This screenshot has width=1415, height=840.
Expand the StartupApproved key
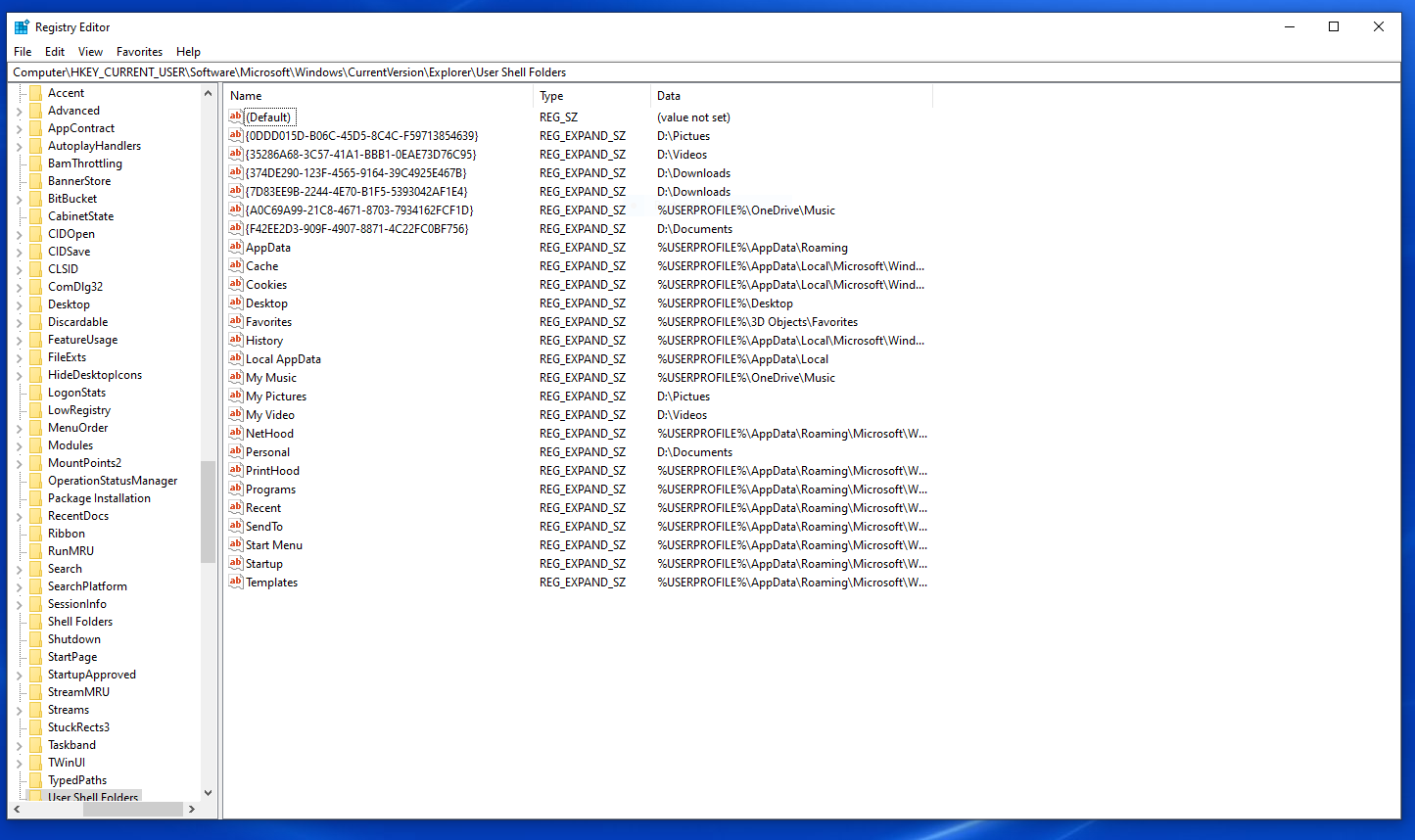click(x=19, y=676)
